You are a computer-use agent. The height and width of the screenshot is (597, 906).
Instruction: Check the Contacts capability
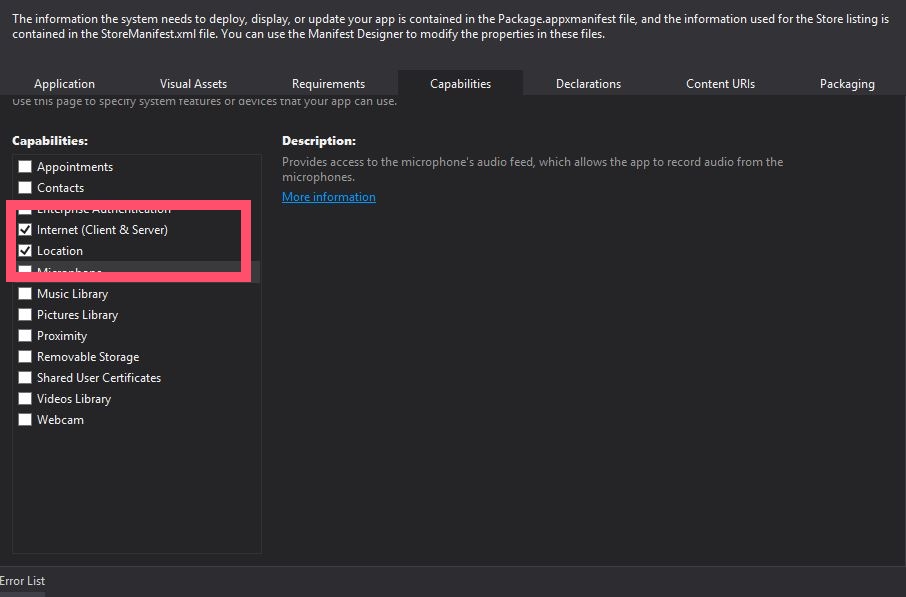(x=26, y=188)
